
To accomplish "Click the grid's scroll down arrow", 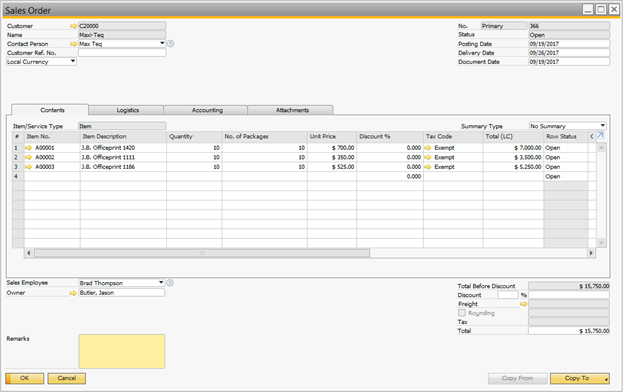I will 601,242.
